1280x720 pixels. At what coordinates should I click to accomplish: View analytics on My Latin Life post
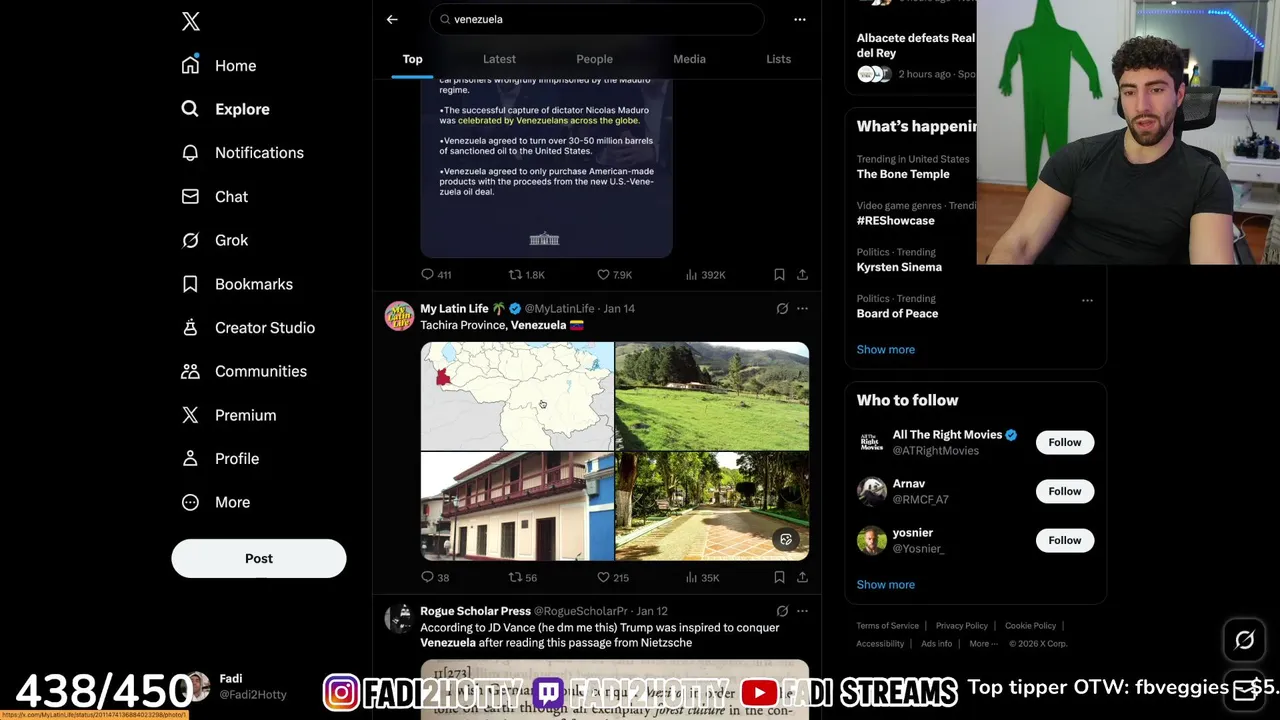tap(702, 577)
